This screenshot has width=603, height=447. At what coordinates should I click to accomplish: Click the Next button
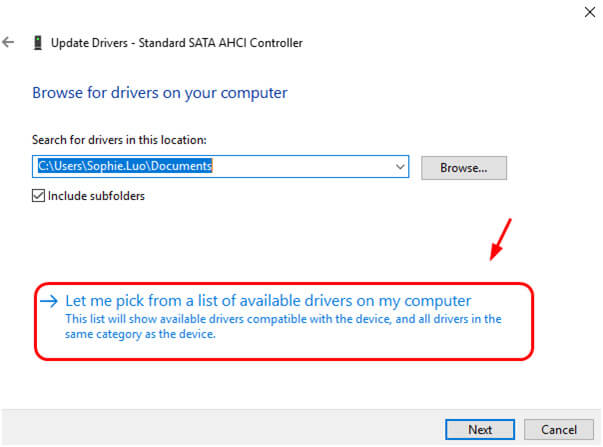click(x=480, y=429)
